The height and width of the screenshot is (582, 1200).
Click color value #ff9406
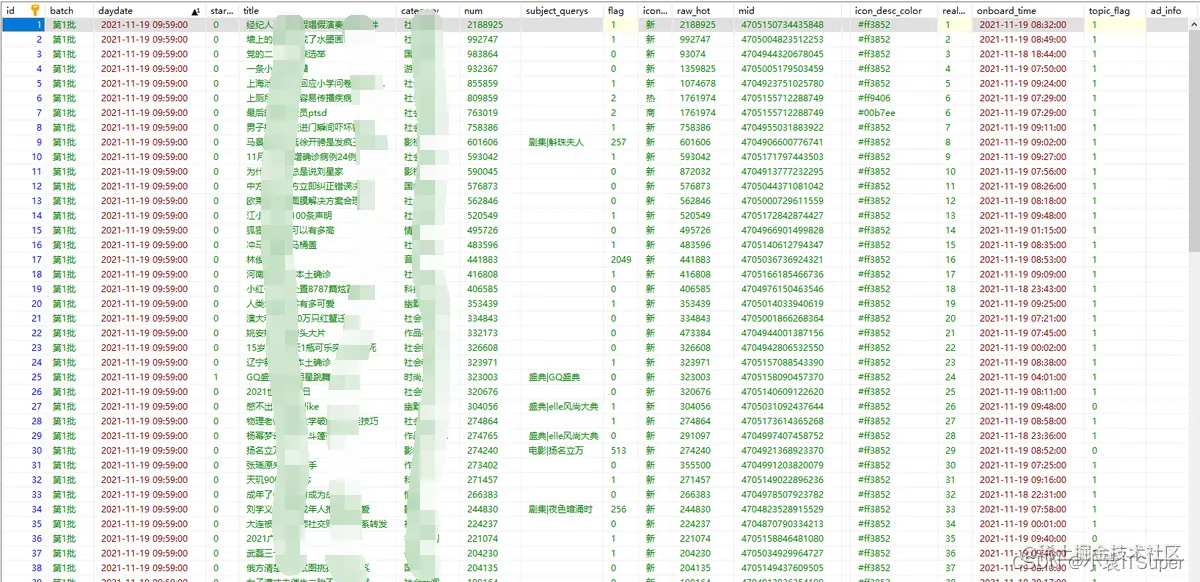[874, 98]
